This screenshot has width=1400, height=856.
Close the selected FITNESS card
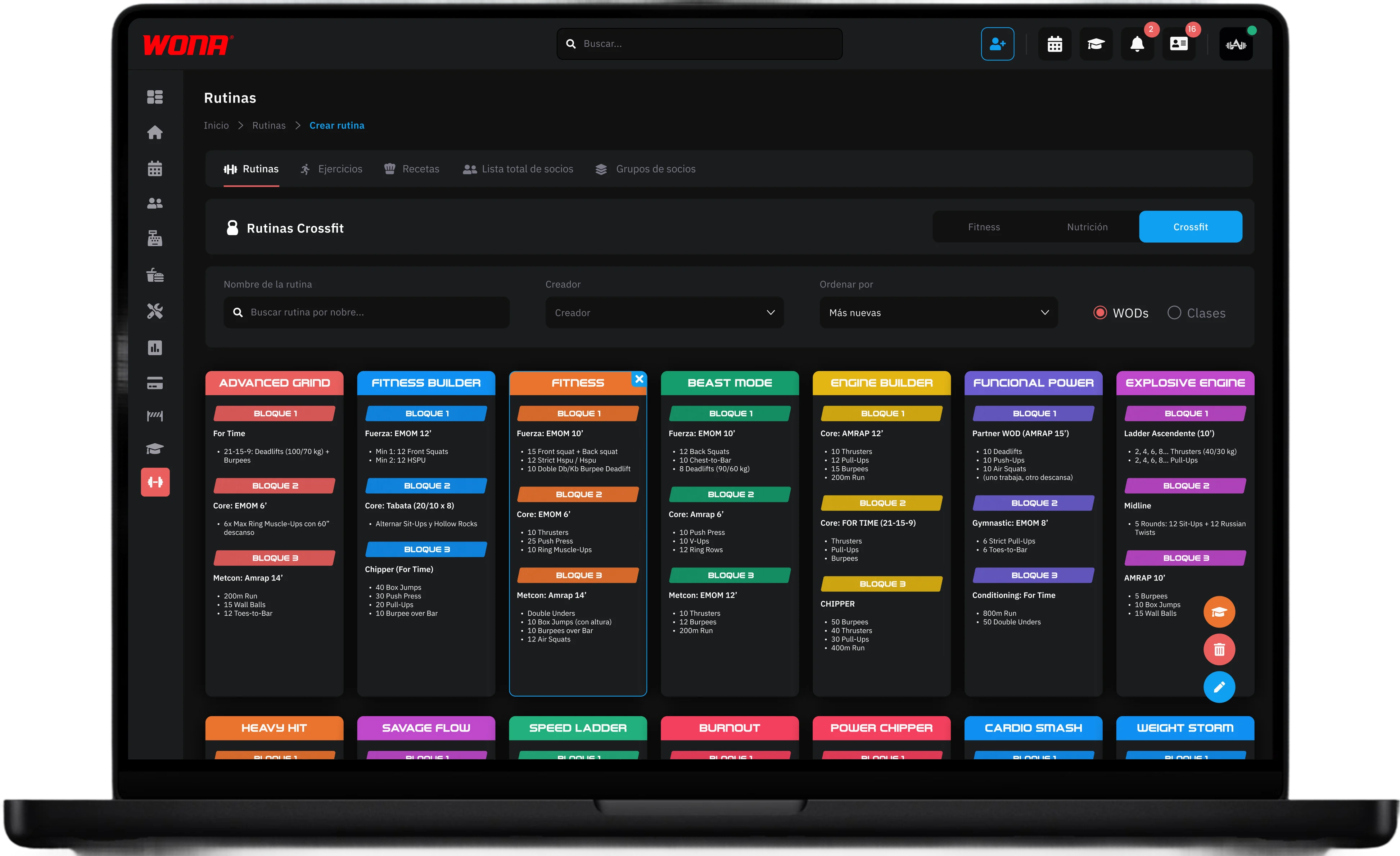[639, 379]
